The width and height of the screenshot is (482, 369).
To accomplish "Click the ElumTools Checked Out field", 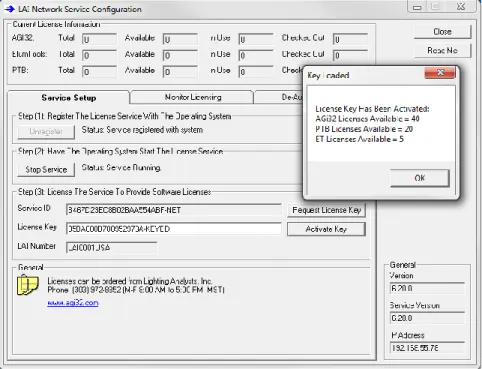I will pyautogui.click(x=350, y=55).
